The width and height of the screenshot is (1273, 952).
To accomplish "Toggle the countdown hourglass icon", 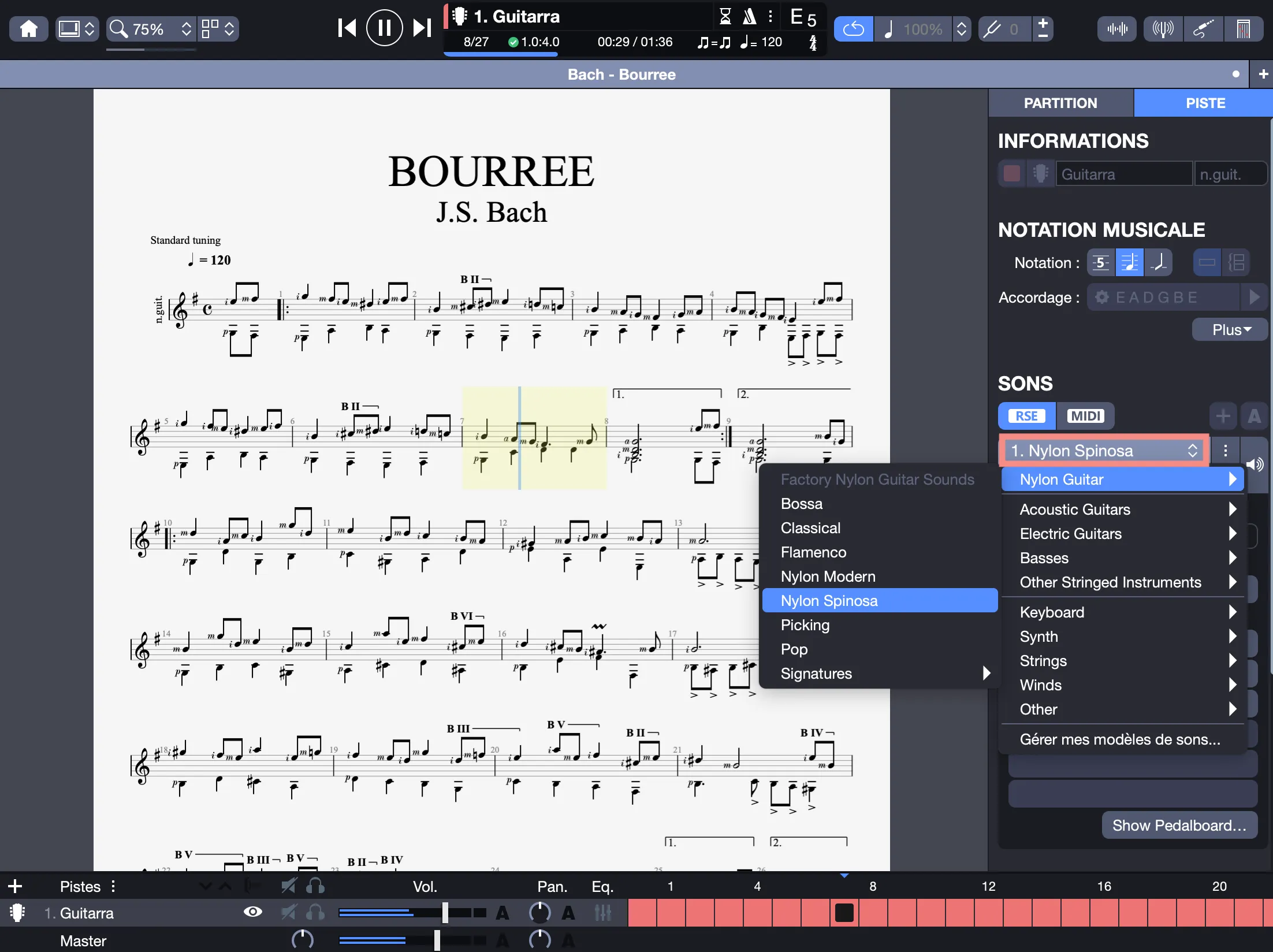I will point(725,16).
